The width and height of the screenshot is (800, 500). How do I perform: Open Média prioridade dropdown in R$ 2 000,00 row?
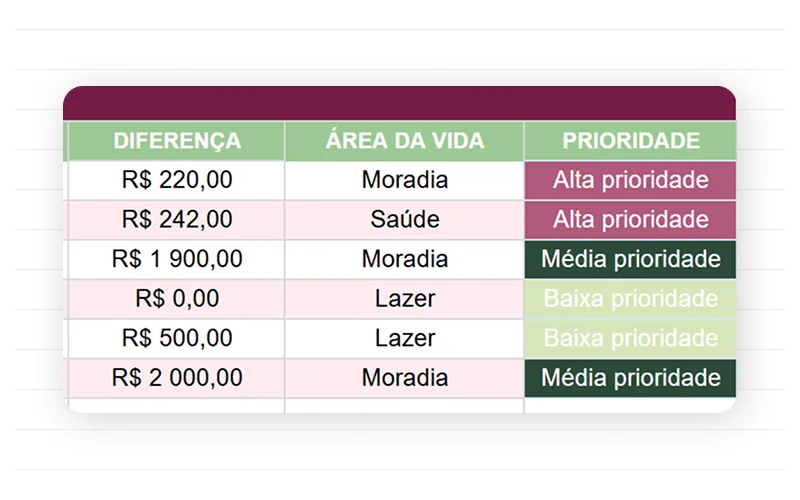630,378
